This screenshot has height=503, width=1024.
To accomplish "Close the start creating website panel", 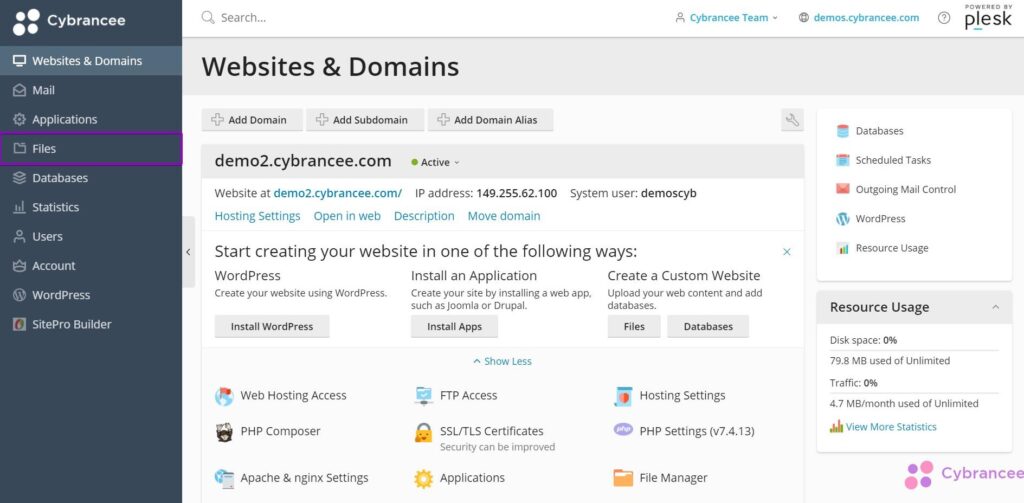I will (787, 252).
